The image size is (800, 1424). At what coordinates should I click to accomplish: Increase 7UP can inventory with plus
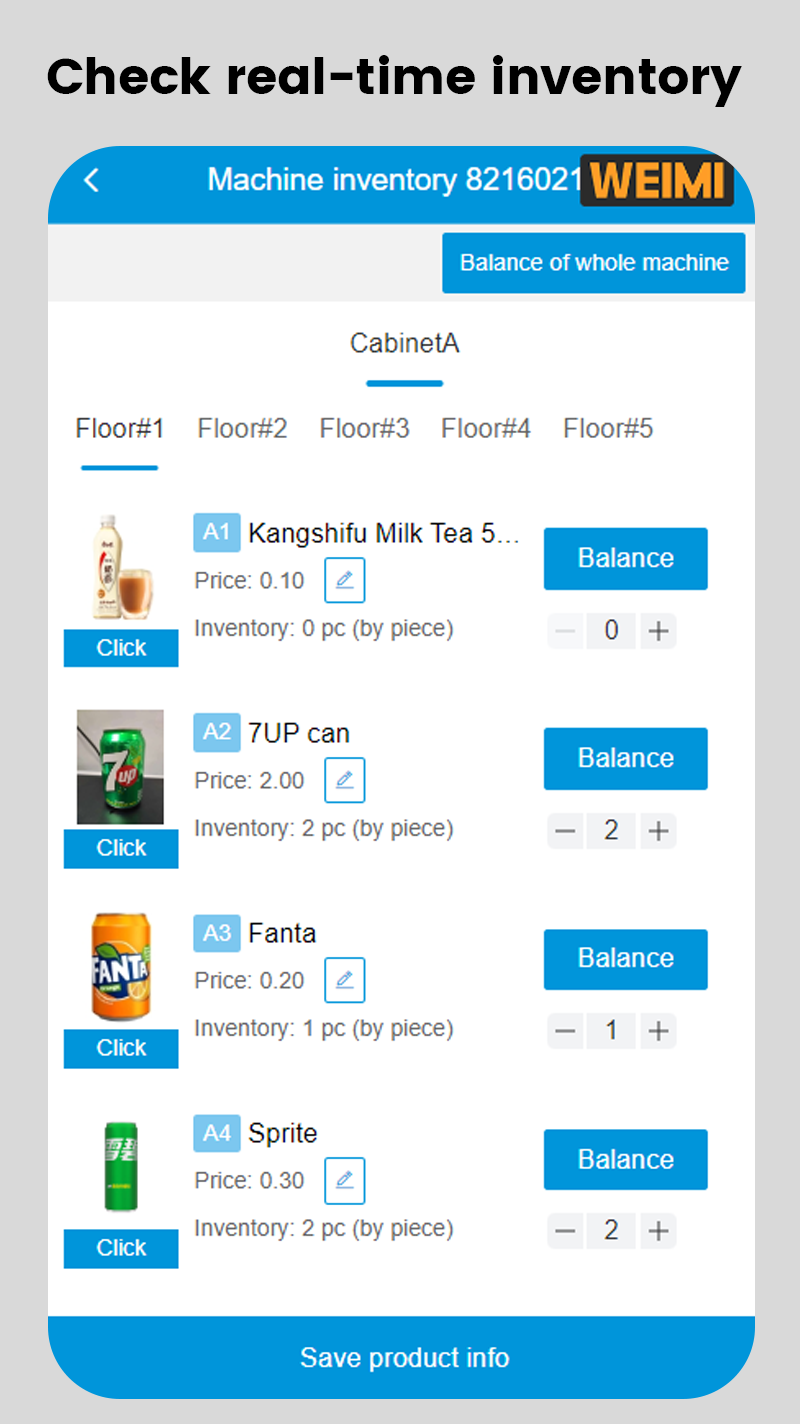coord(658,831)
